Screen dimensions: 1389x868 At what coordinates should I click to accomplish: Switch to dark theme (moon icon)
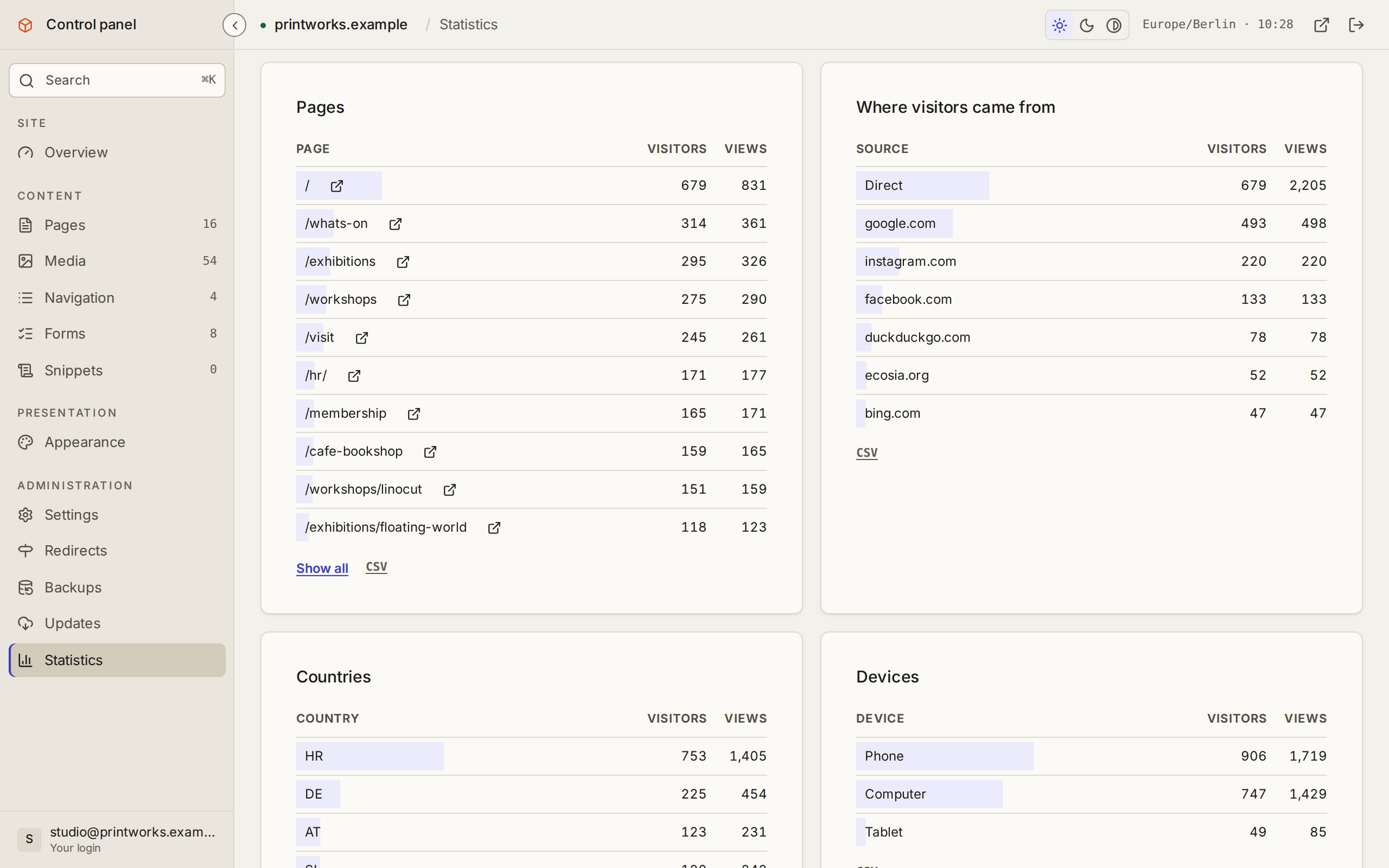(x=1086, y=25)
